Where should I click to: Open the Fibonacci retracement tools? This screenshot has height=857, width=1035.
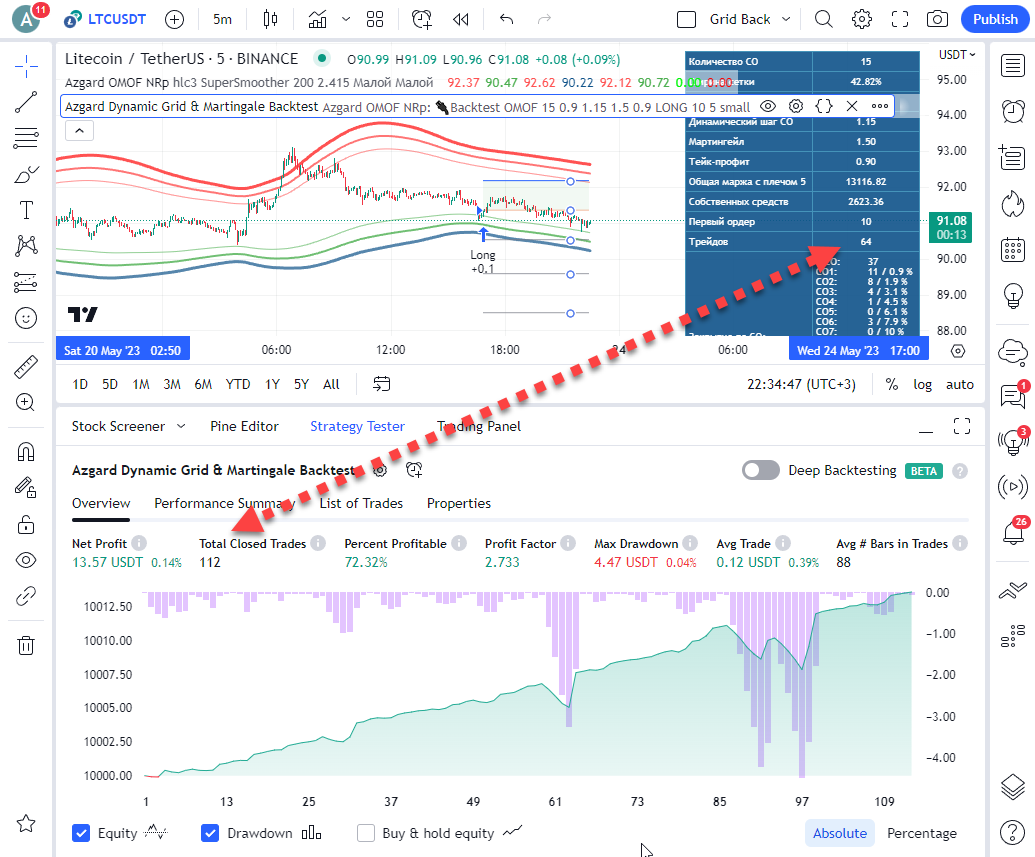tap(26, 138)
